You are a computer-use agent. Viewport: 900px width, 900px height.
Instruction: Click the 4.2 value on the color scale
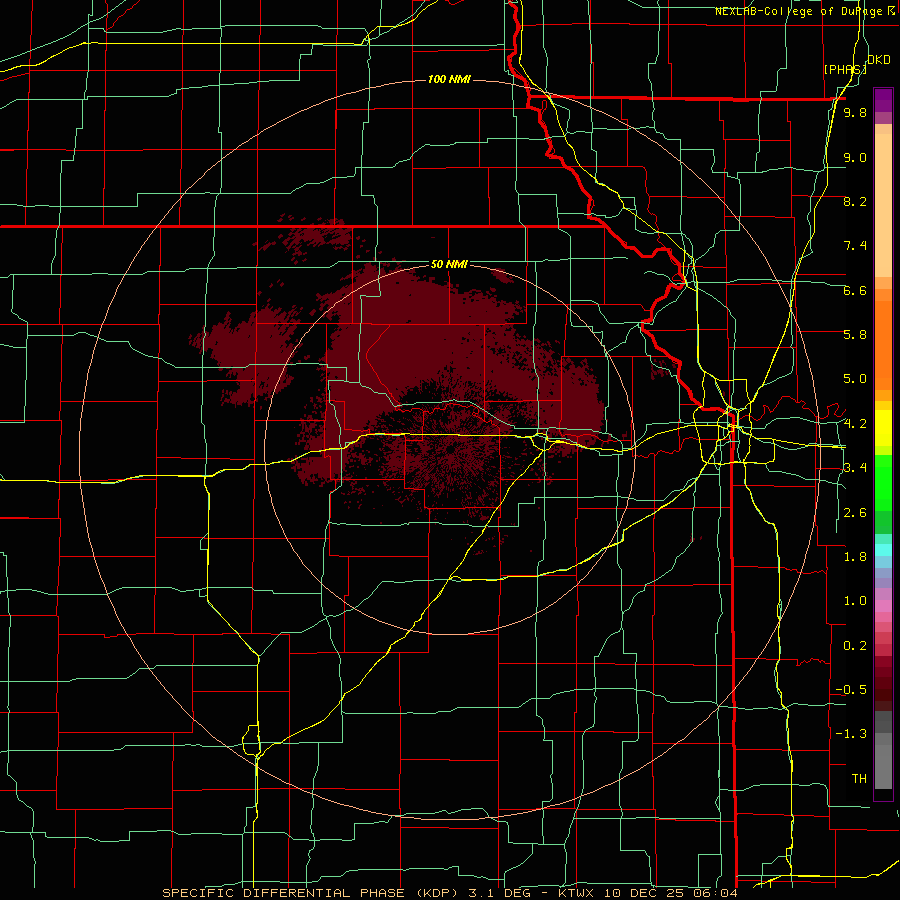pos(855,424)
